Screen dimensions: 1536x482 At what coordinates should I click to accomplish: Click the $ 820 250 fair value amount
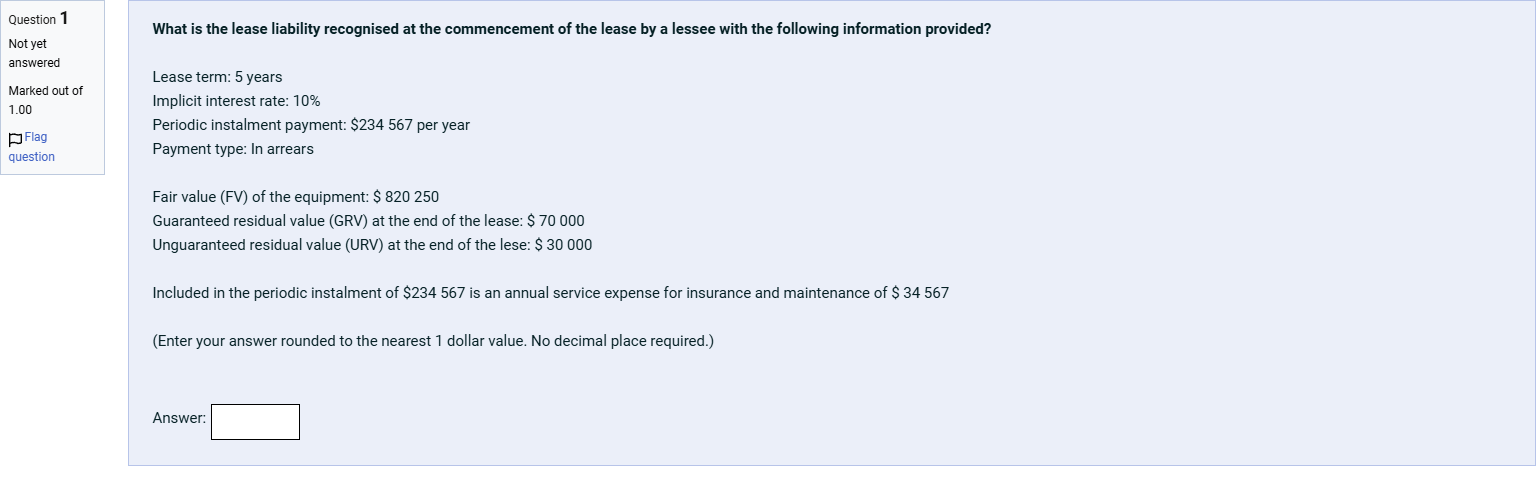406,197
